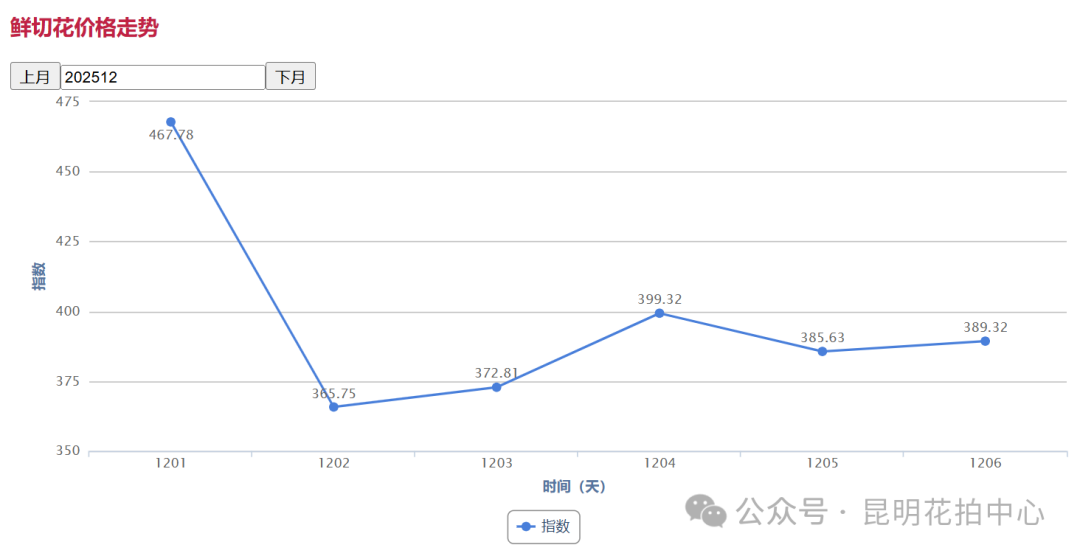The image size is (1080, 556).
Task: Click the 475 y-axis tick label
Action: tap(68, 102)
